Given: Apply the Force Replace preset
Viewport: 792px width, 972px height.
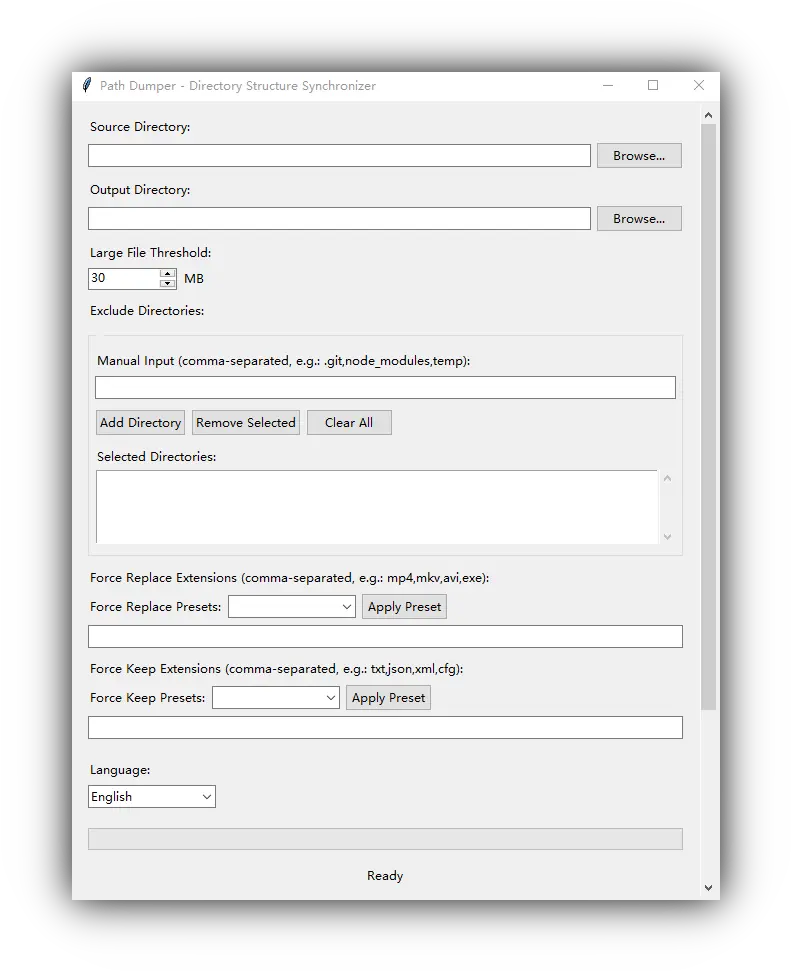Looking at the screenshot, I should (x=404, y=607).
